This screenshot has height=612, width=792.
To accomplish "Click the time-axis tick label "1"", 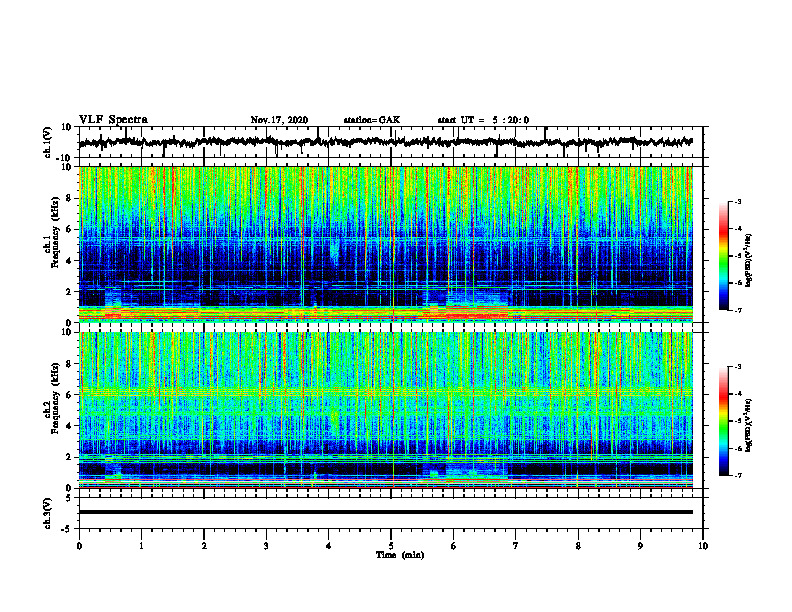I will 141,546.
